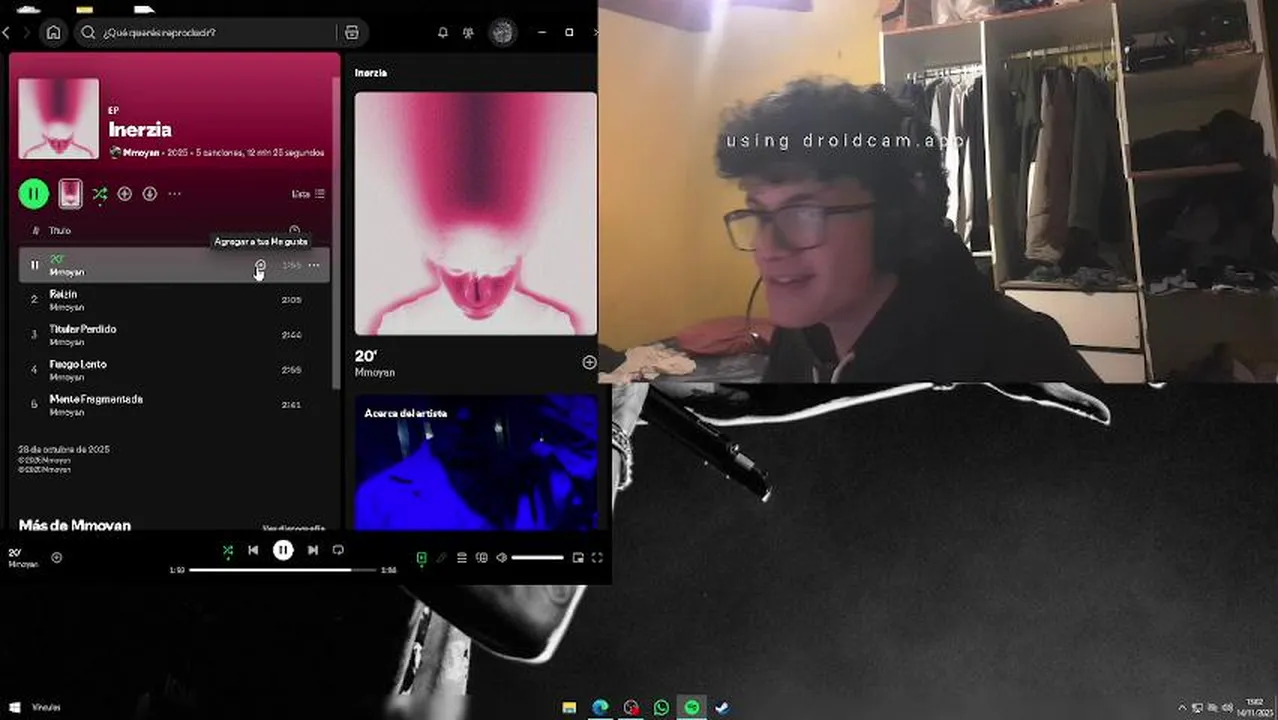Show hidden system tray icons
The image size is (1278, 720).
[x=1183, y=708]
